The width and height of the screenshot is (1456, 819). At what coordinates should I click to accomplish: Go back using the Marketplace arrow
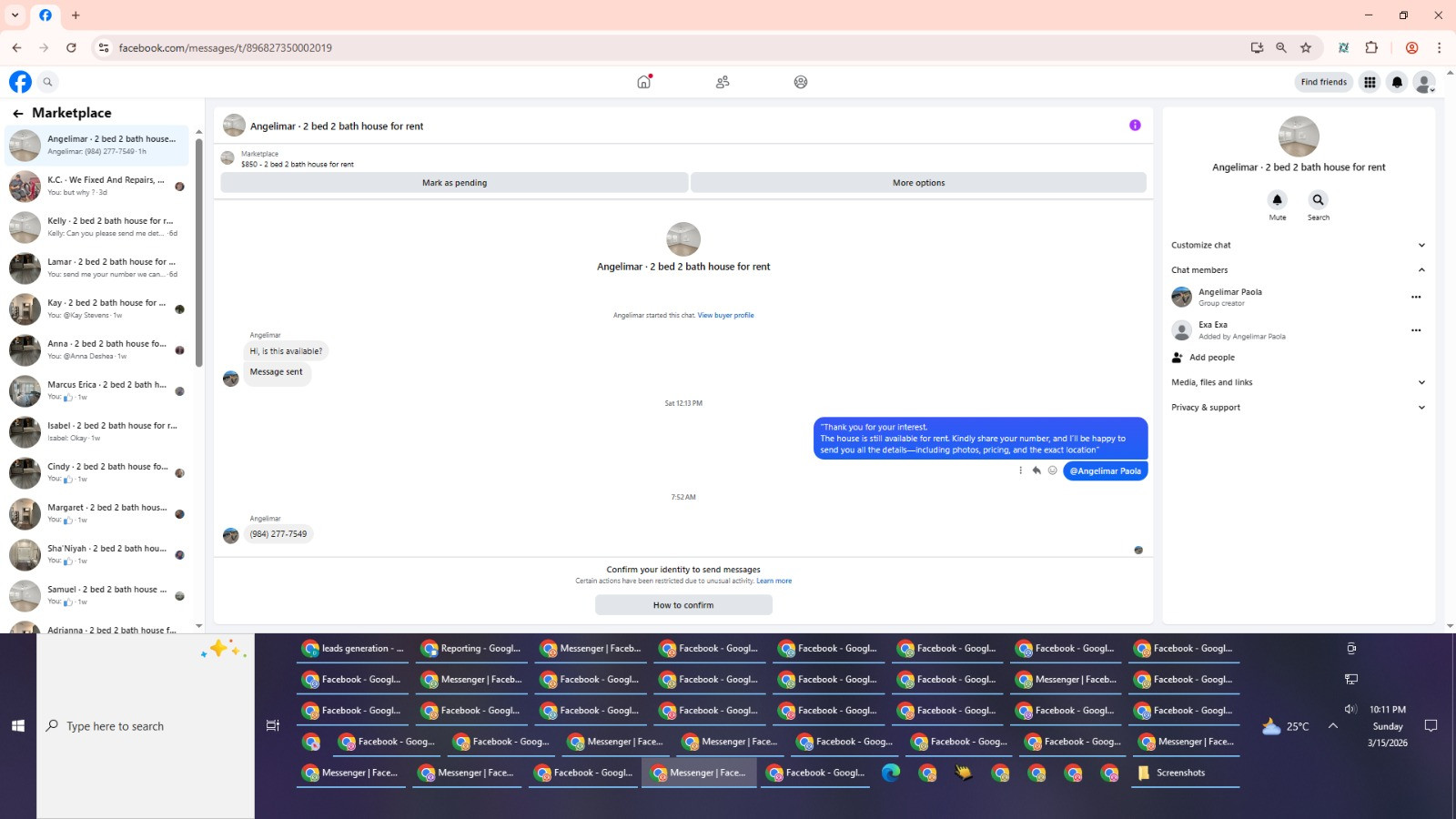point(18,113)
